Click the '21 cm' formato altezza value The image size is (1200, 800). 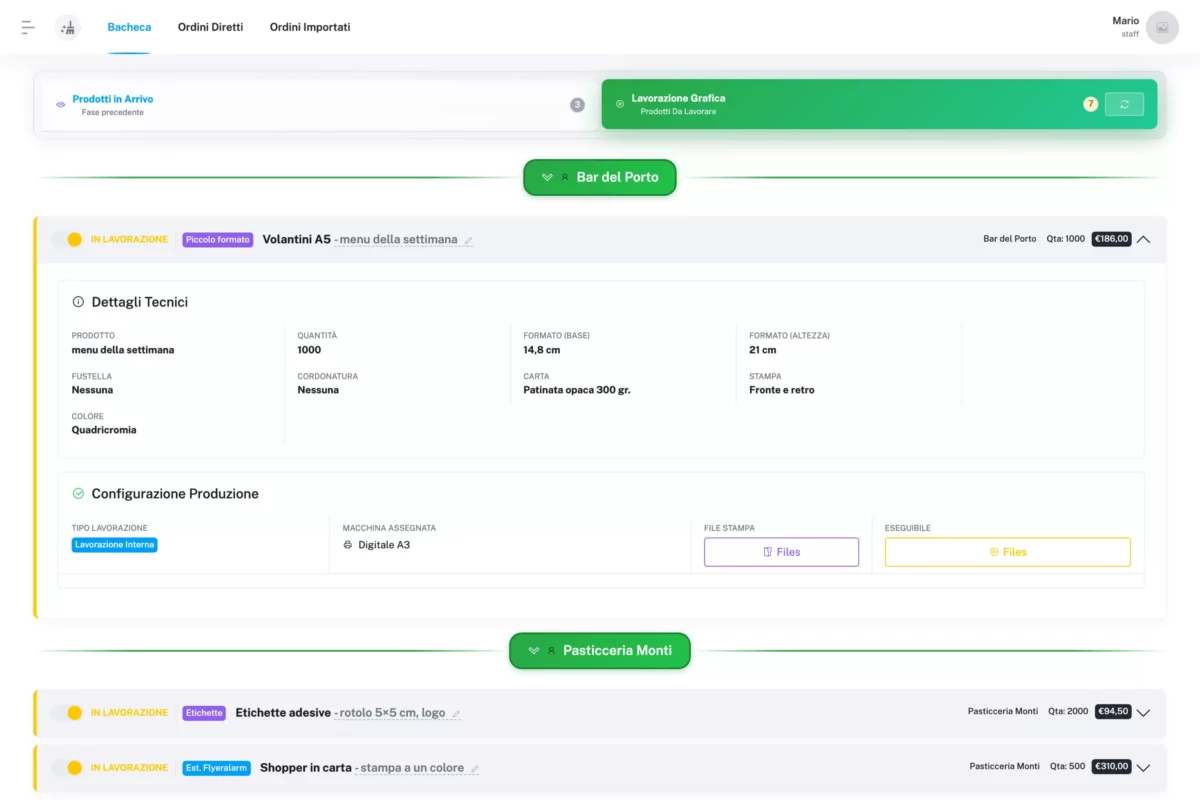[x=763, y=350]
